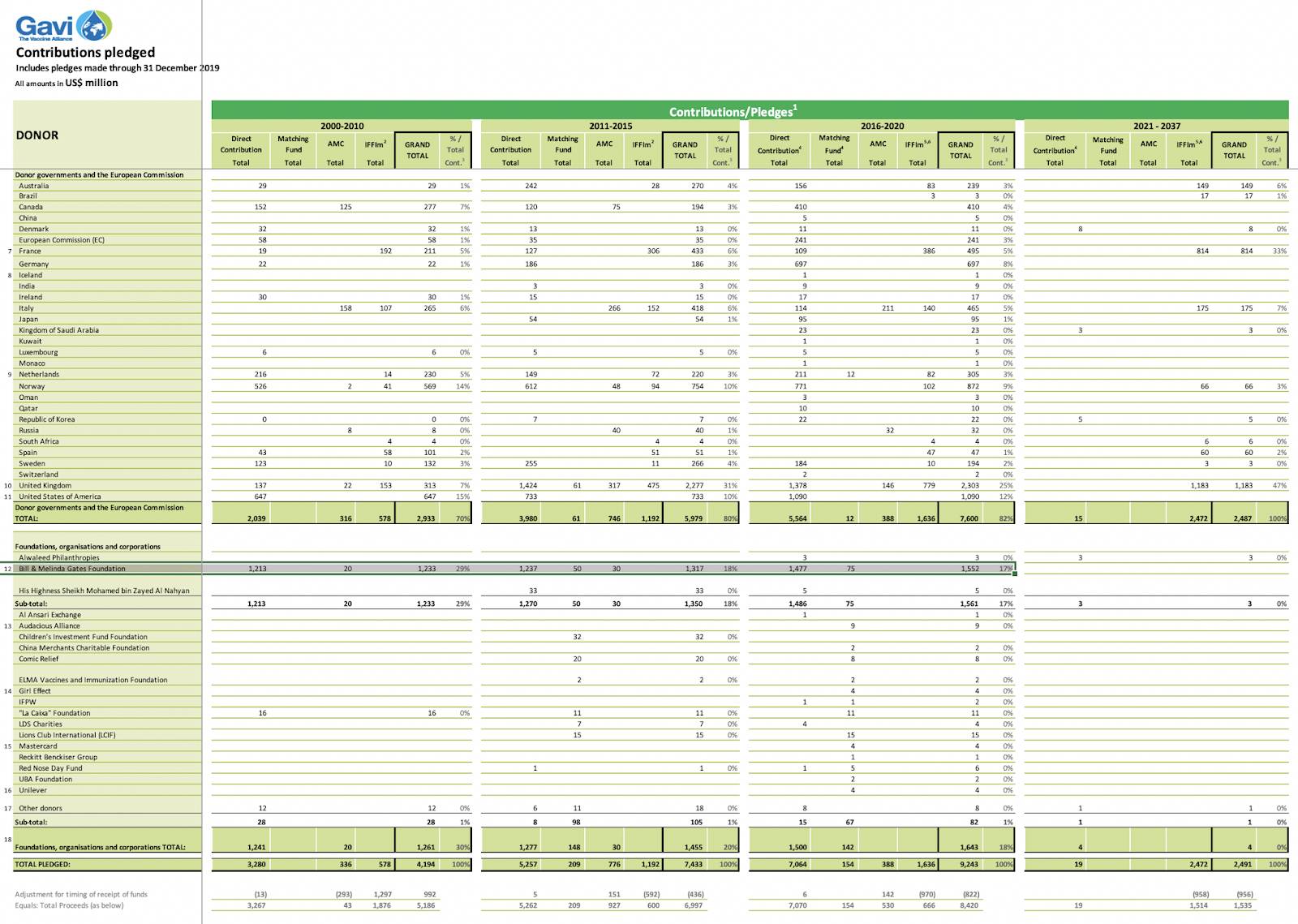
Task: Click the Other donors row label
Action: (x=41, y=808)
